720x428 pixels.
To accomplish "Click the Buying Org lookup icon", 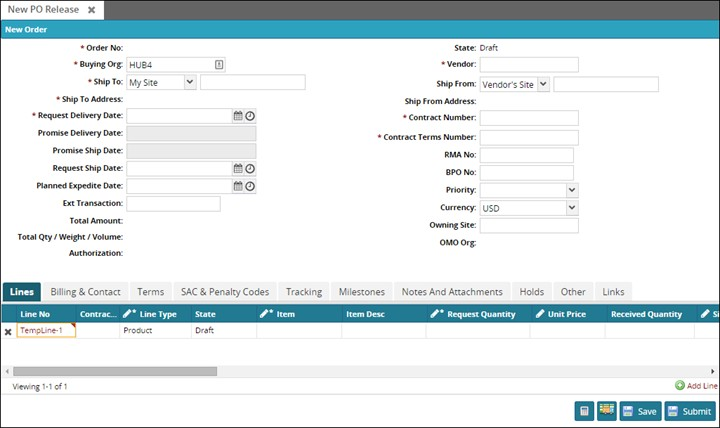I will point(219,64).
